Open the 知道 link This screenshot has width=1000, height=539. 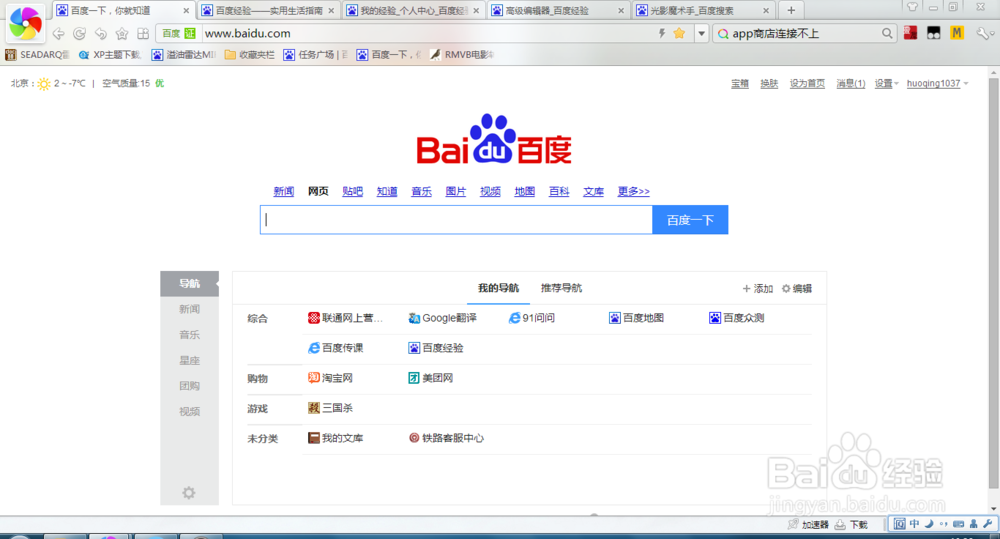coord(387,191)
